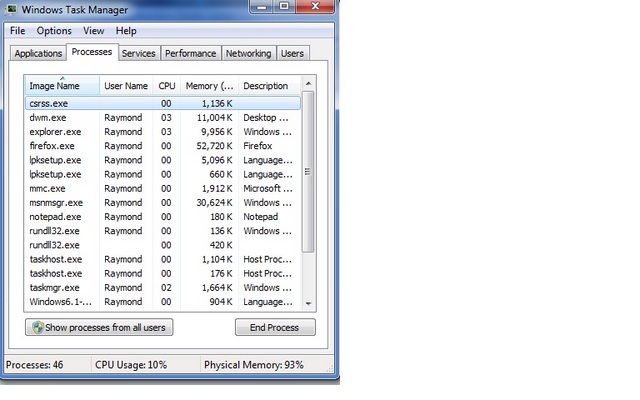The width and height of the screenshot is (640, 400).
Task: Click the Task Manager title bar icon
Action: (x=11, y=9)
